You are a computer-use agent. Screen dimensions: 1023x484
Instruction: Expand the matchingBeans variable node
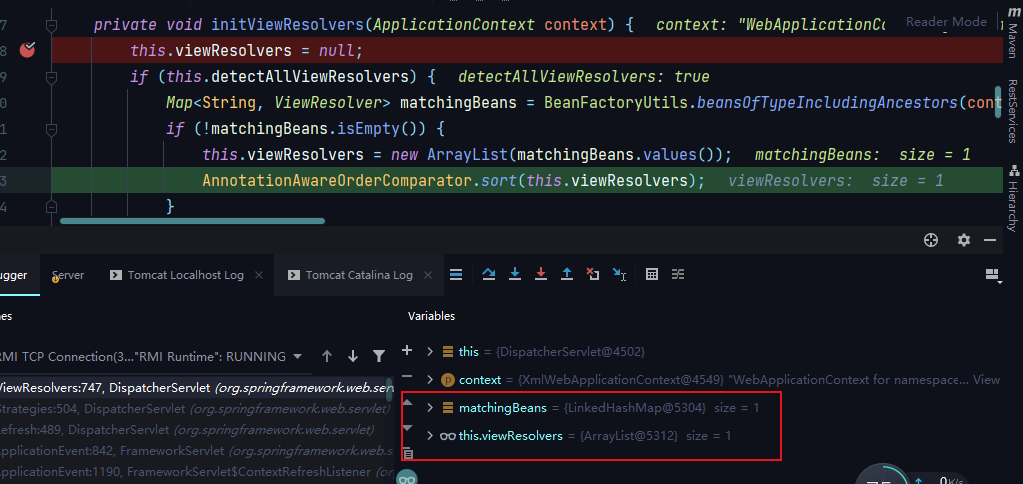coord(429,408)
